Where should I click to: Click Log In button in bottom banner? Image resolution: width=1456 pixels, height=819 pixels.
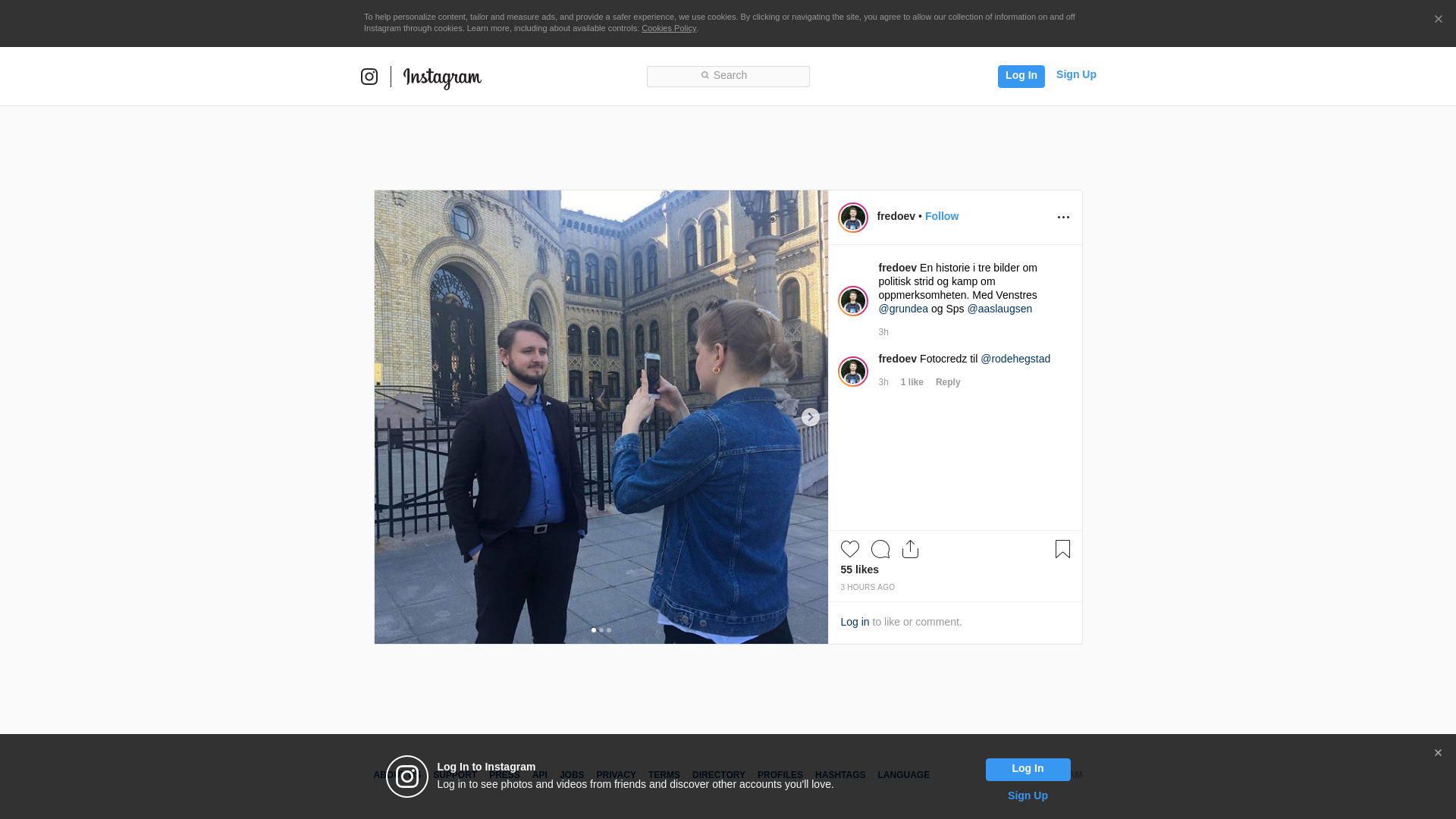(x=1028, y=770)
